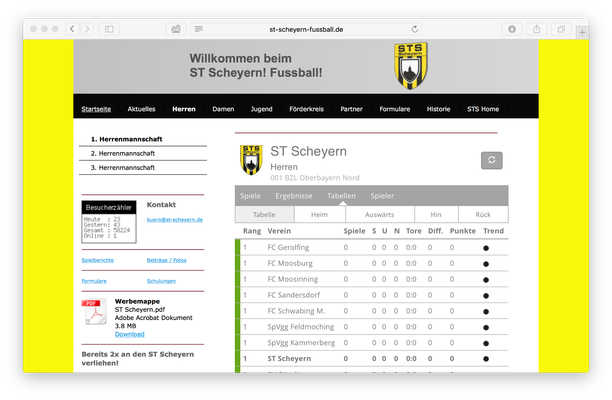Select the Rück sub-tab
Viewport: 612px width, 400px height.
(x=483, y=215)
